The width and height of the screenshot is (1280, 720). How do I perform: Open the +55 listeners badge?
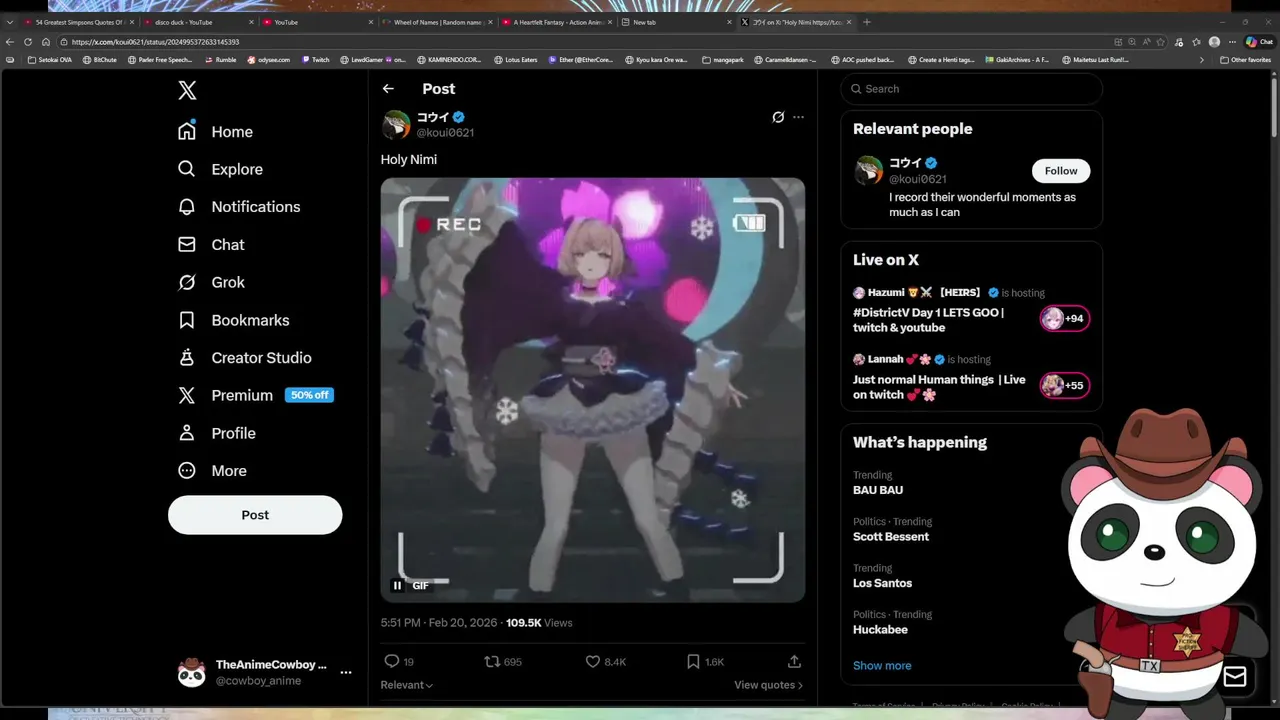(1064, 385)
